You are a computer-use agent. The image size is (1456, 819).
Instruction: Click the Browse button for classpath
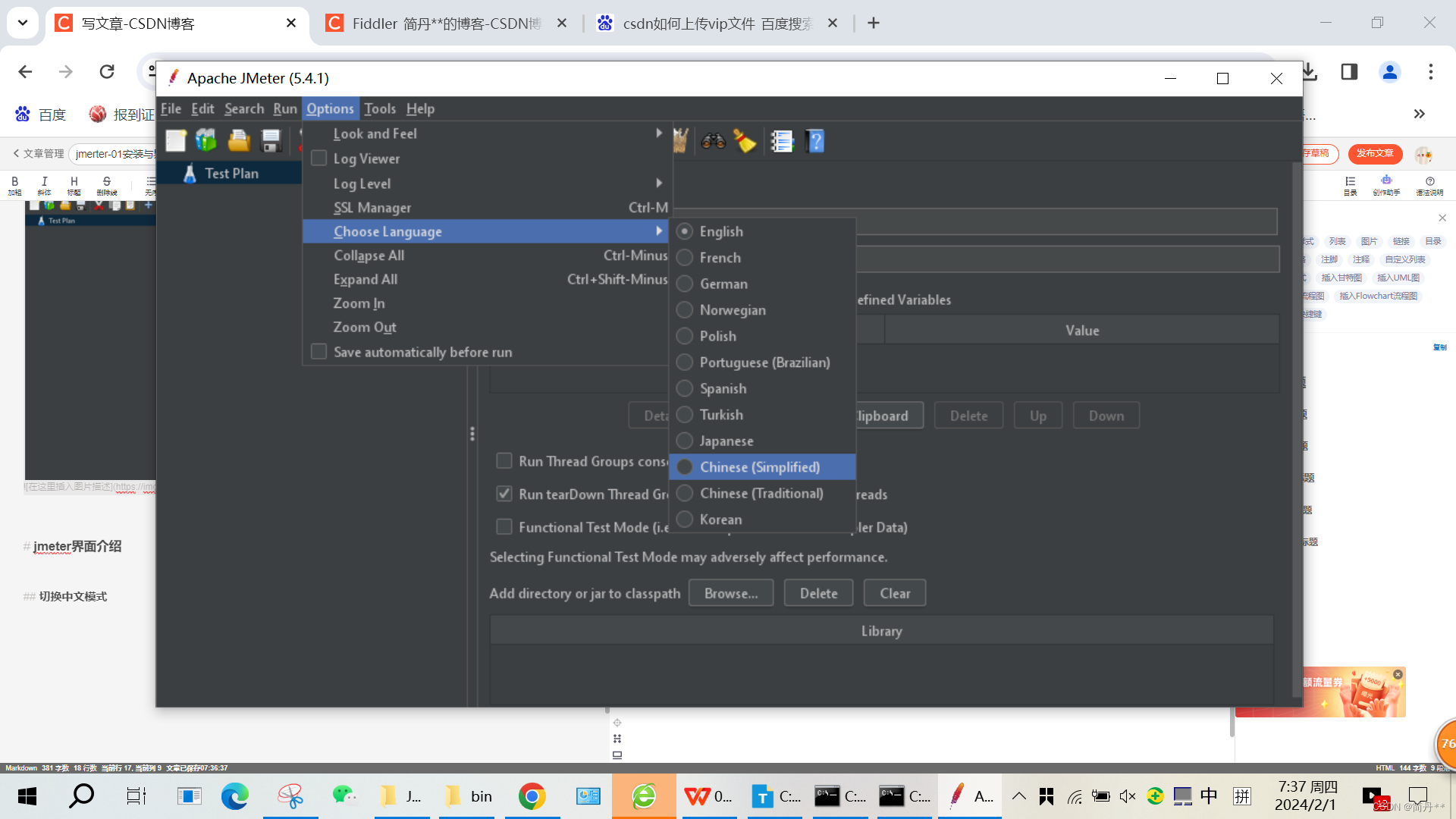[x=731, y=593]
